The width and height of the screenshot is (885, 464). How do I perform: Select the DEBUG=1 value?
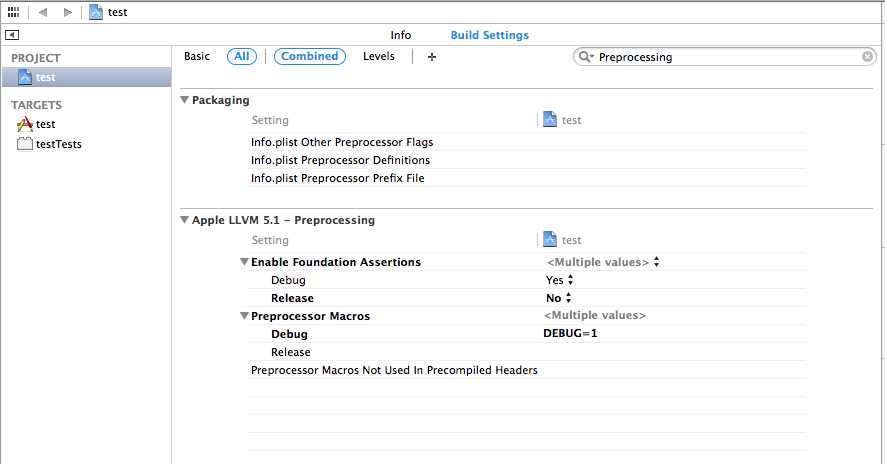[570, 333]
